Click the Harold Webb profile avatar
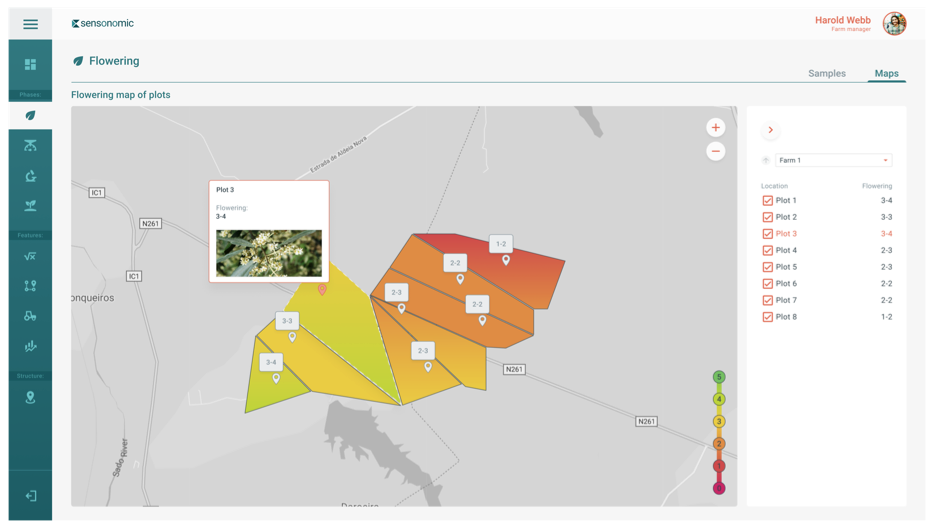The height and width of the screenshot is (527, 931). click(894, 23)
